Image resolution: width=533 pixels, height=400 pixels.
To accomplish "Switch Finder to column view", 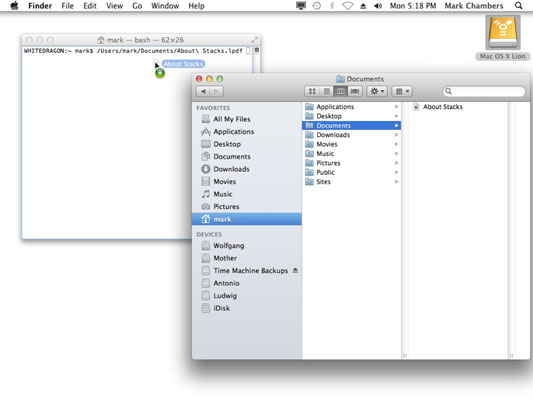I will click(x=341, y=91).
